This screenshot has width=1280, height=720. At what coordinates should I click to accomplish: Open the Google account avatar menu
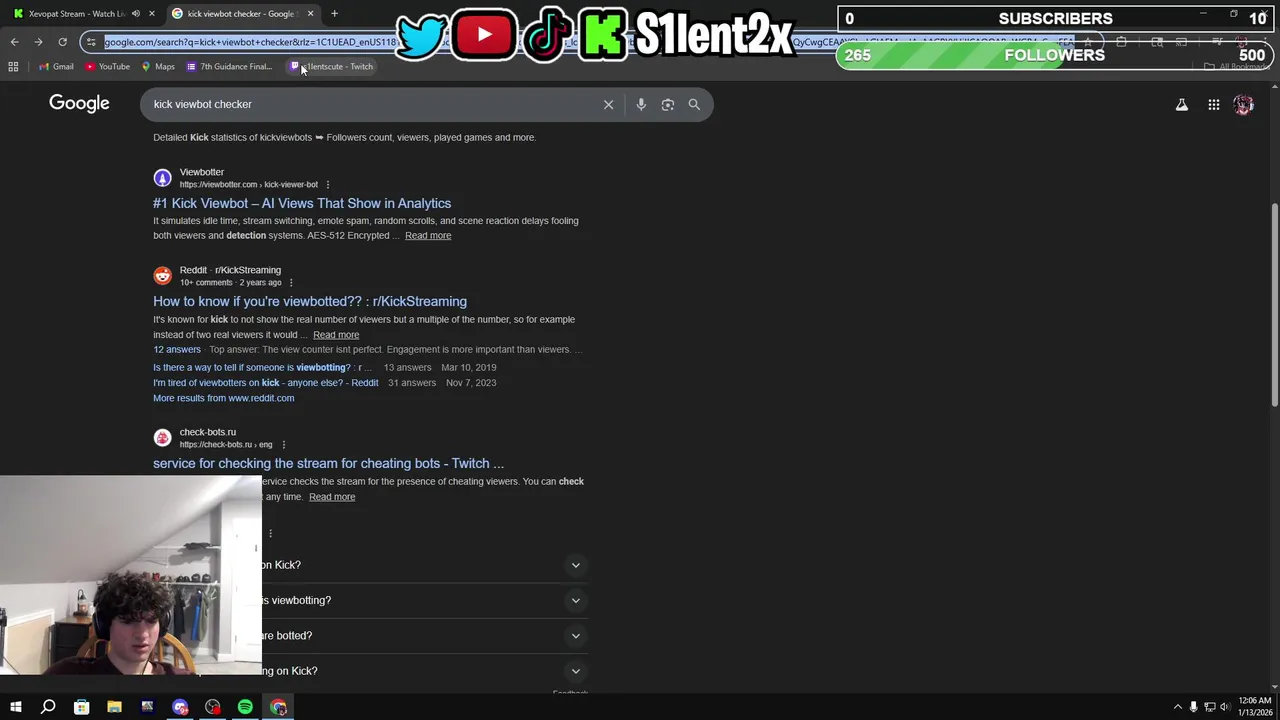coord(1243,104)
